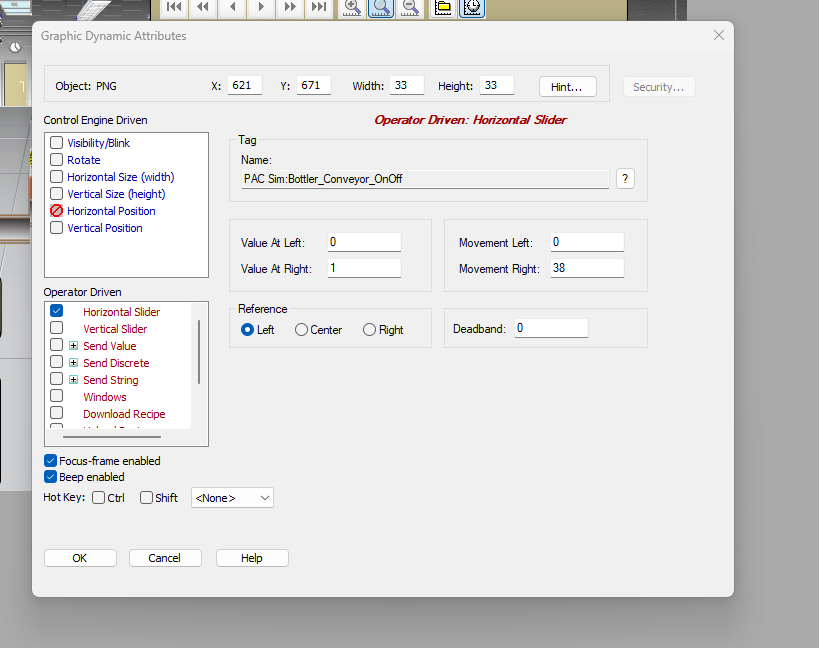Select the Center reference radio button
Screen dimensions: 819x648
pos(301,329)
